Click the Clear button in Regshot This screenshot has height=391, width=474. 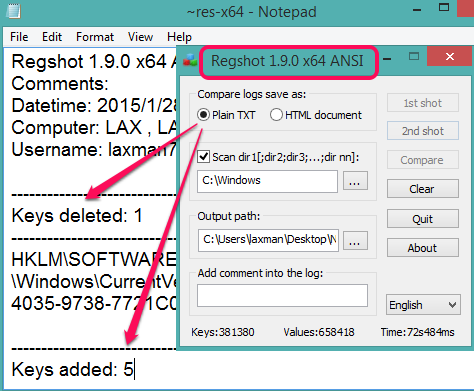point(423,189)
